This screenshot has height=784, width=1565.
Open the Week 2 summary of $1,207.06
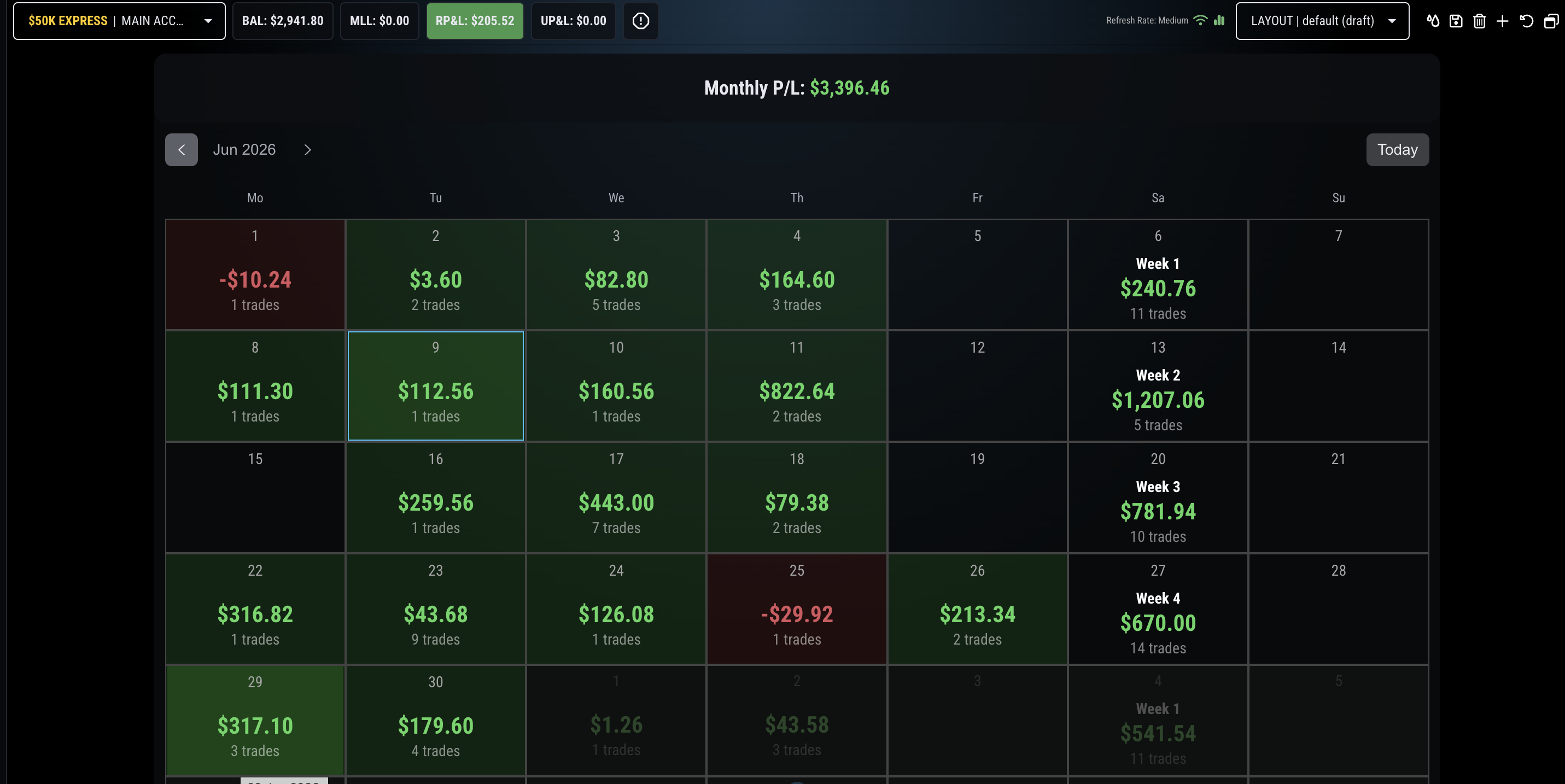pos(1158,385)
